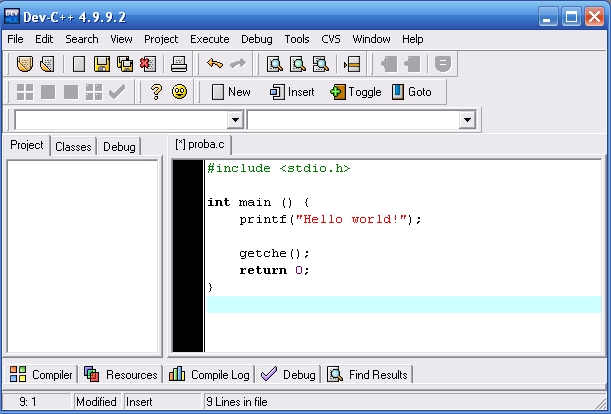The width and height of the screenshot is (611, 414).
Task: Open the Find Results bottom tab
Action: point(367,375)
